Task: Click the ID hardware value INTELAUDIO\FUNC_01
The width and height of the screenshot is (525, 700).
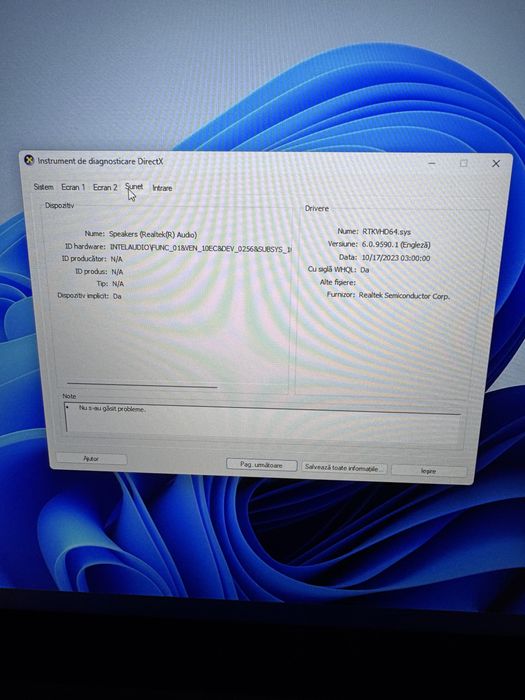Action: (x=200, y=247)
